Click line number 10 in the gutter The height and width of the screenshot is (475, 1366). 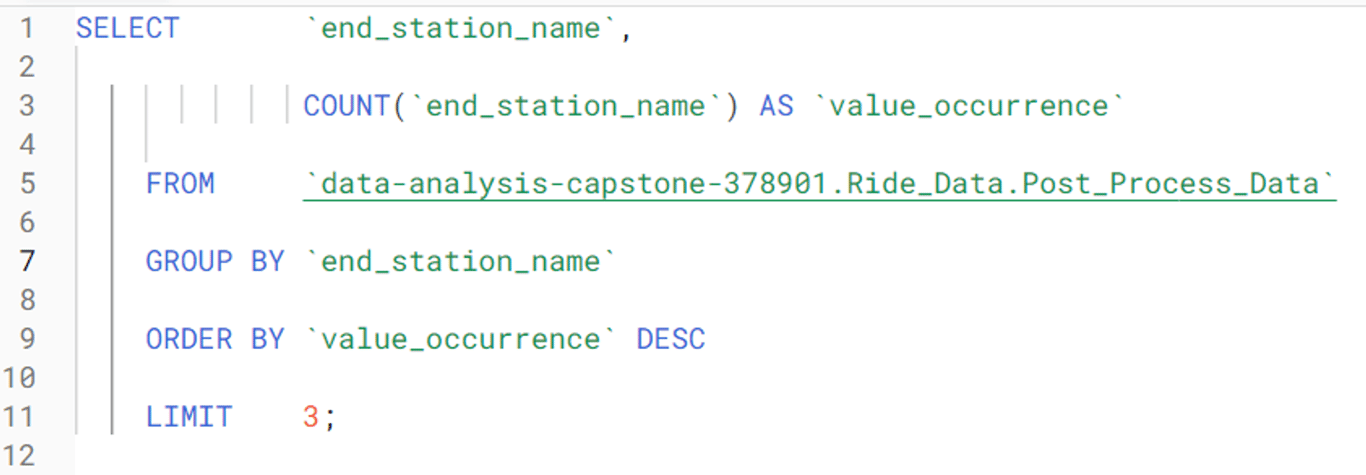pos(20,378)
